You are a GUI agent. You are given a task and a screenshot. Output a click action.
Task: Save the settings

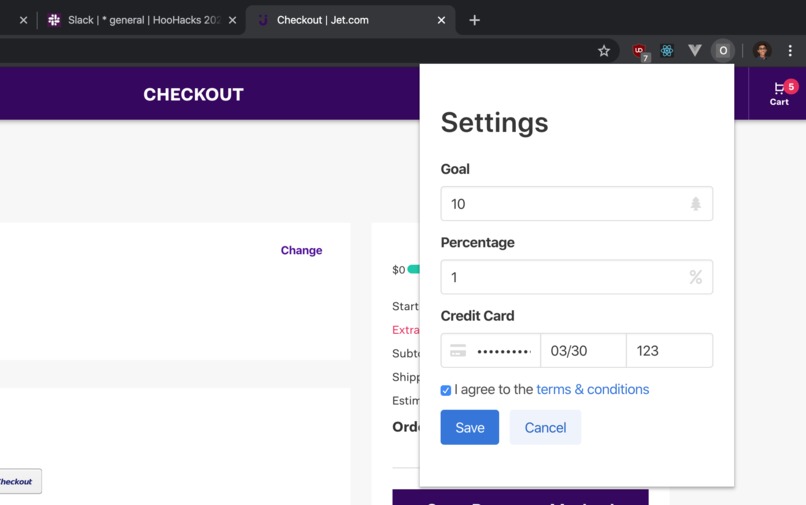click(469, 427)
